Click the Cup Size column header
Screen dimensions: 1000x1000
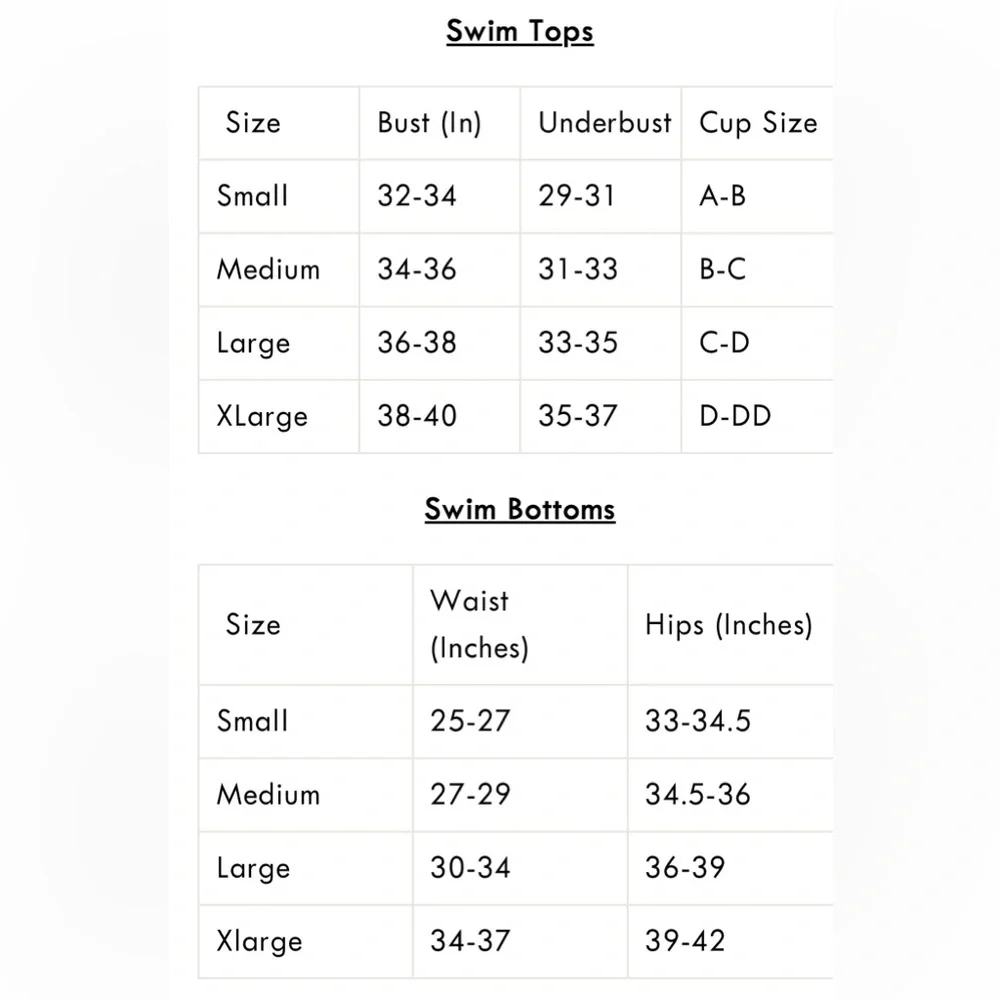point(757,123)
